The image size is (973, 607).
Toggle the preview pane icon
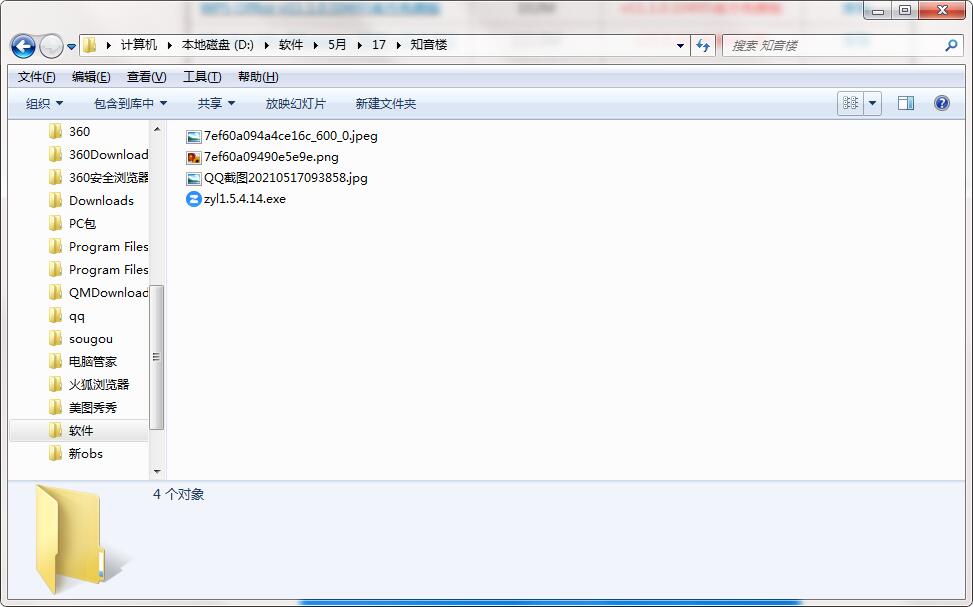906,103
